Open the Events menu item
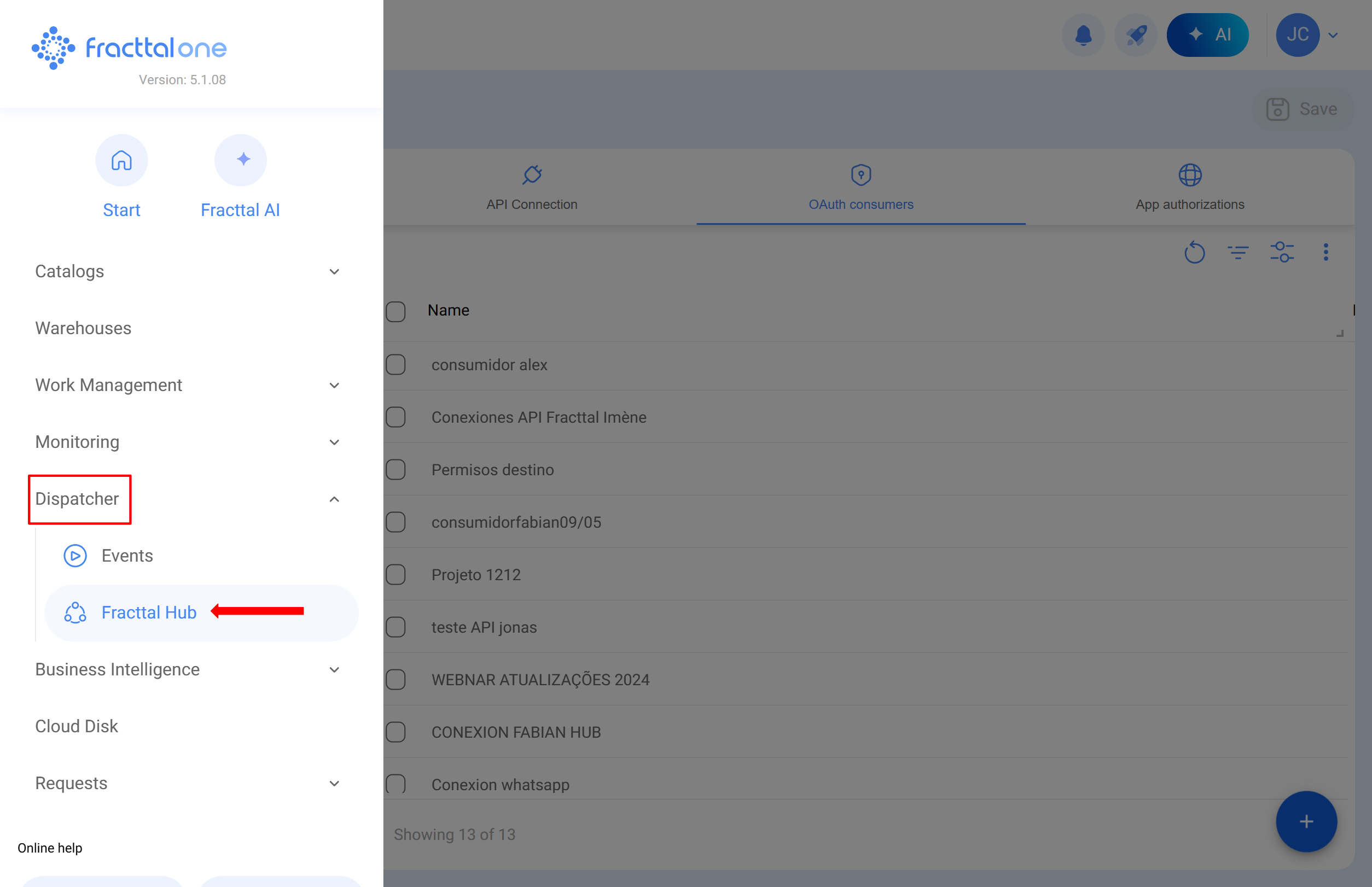Screen dimensions: 1372x887 pos(127,555)
